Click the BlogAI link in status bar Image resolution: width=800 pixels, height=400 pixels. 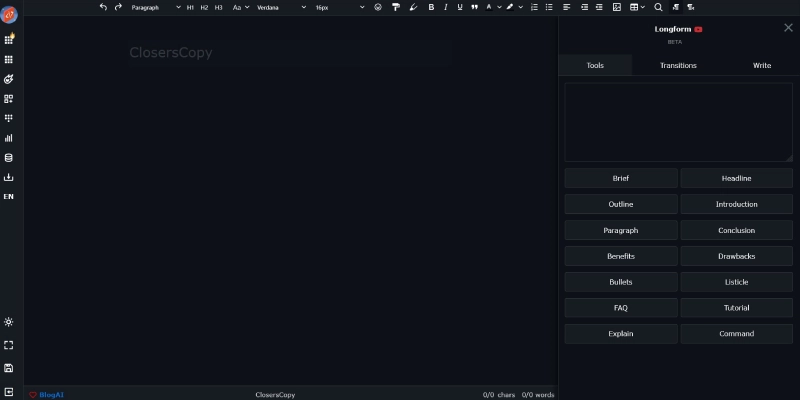click(x=51, y=395)
